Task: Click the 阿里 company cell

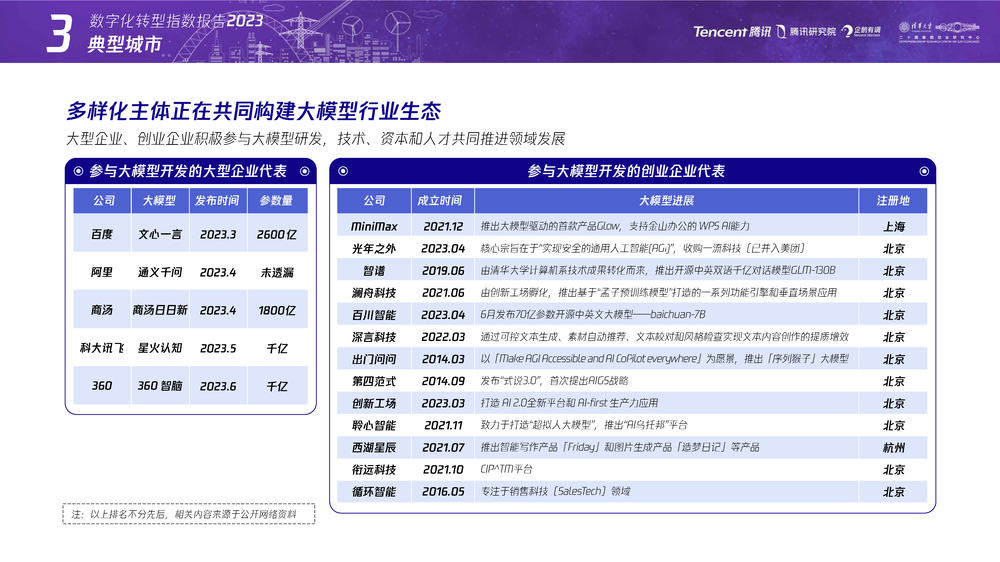Action: point(101,272)
